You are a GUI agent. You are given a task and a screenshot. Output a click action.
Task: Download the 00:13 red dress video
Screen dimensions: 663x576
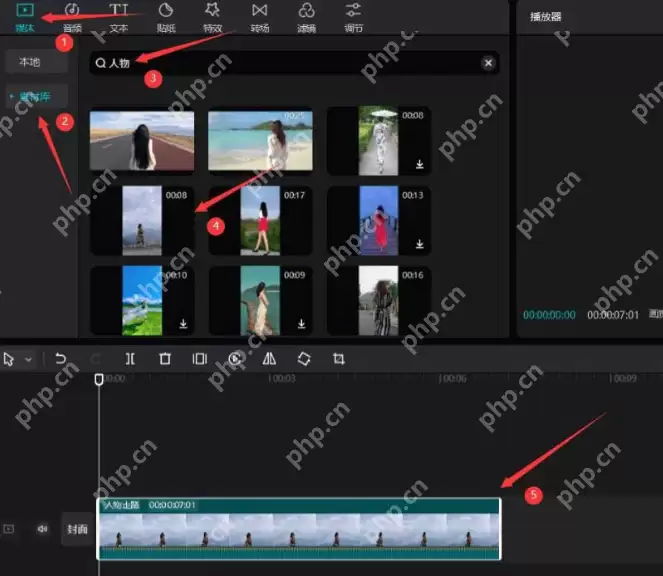(419, 243)
